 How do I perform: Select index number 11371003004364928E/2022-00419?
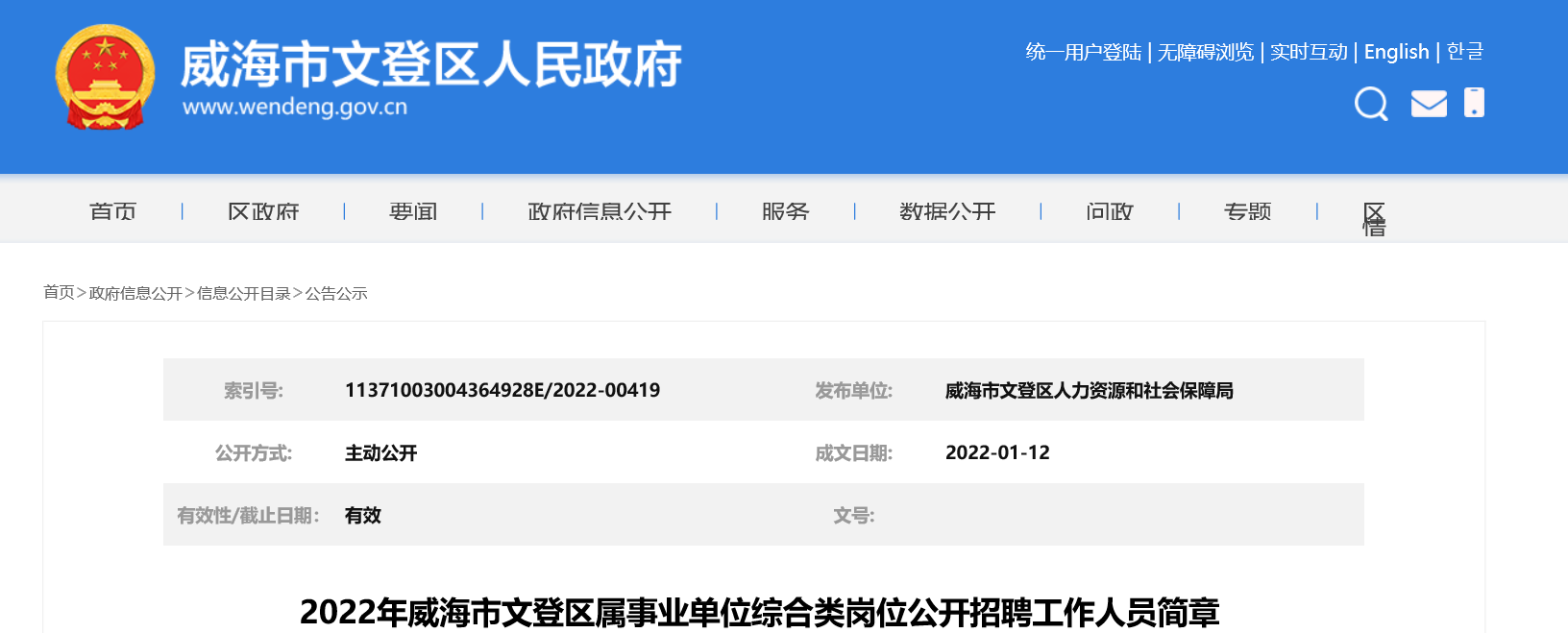coord(502,390)
